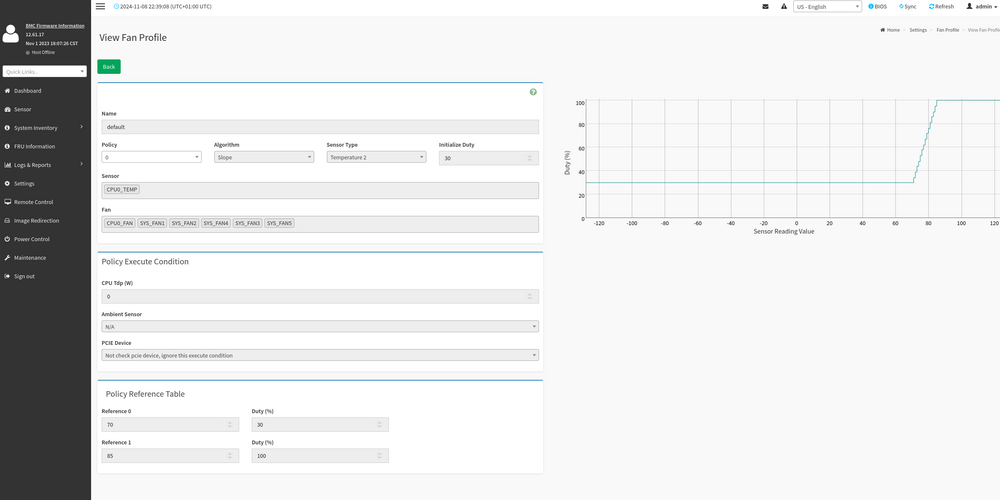The image size is (1000, 500).
Task: Click the Reference 0 value field
Action: (170, 424)
